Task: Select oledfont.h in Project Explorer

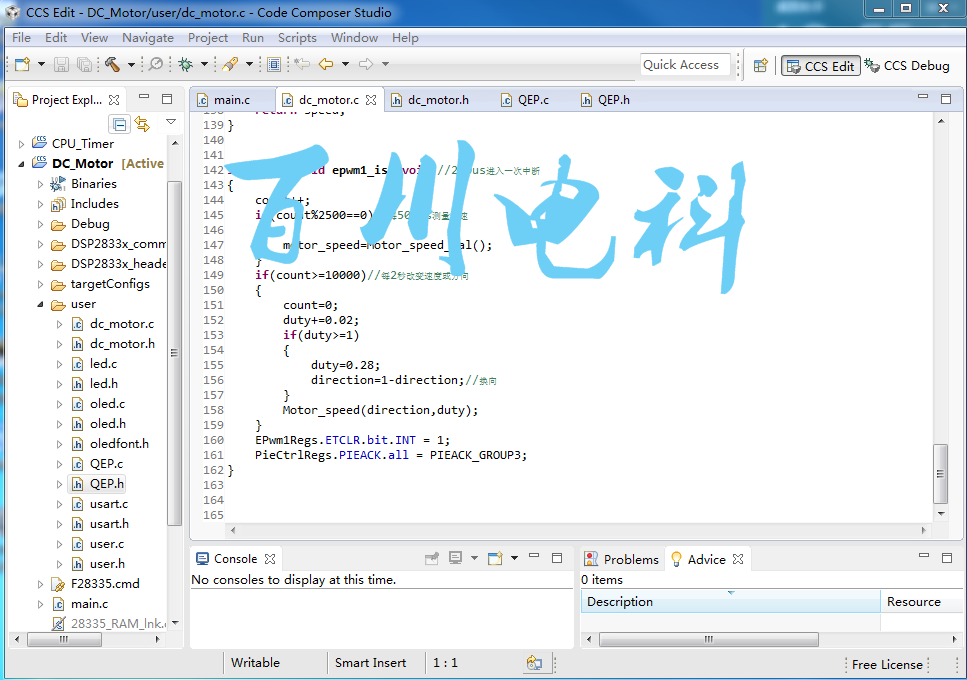Action: point(119,444)
